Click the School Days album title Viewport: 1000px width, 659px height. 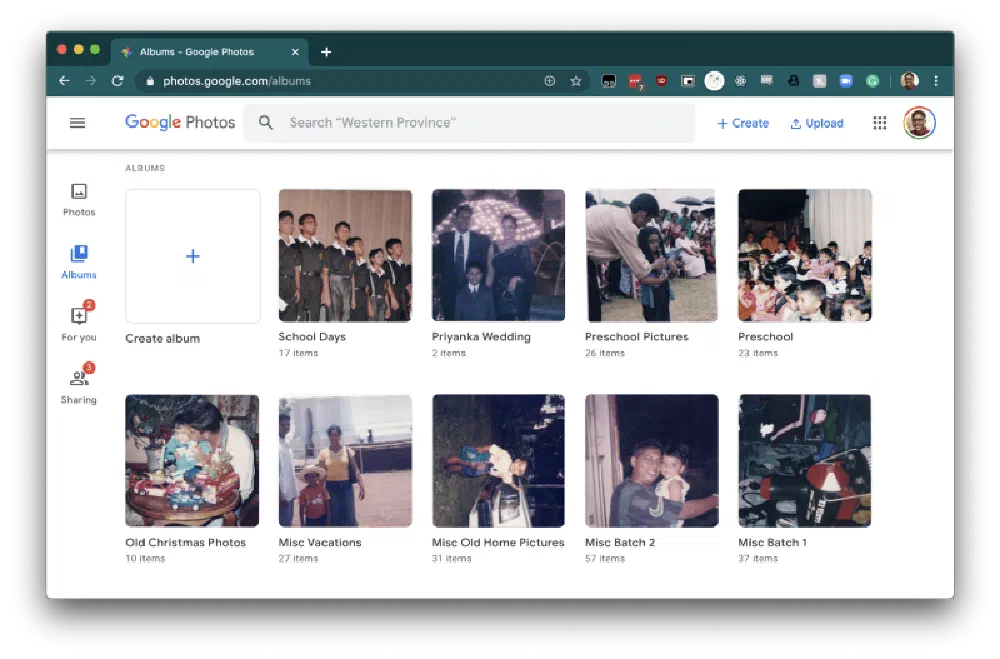312,336
